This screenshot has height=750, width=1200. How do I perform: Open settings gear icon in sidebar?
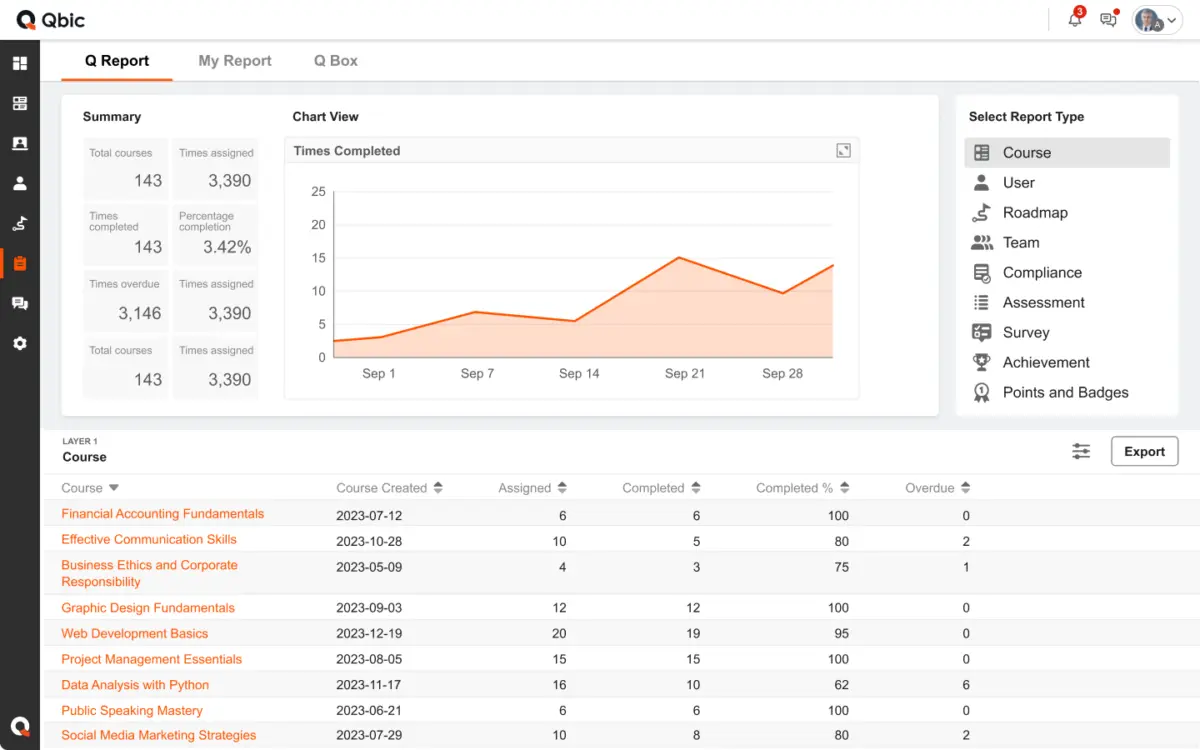coord(20,343)
